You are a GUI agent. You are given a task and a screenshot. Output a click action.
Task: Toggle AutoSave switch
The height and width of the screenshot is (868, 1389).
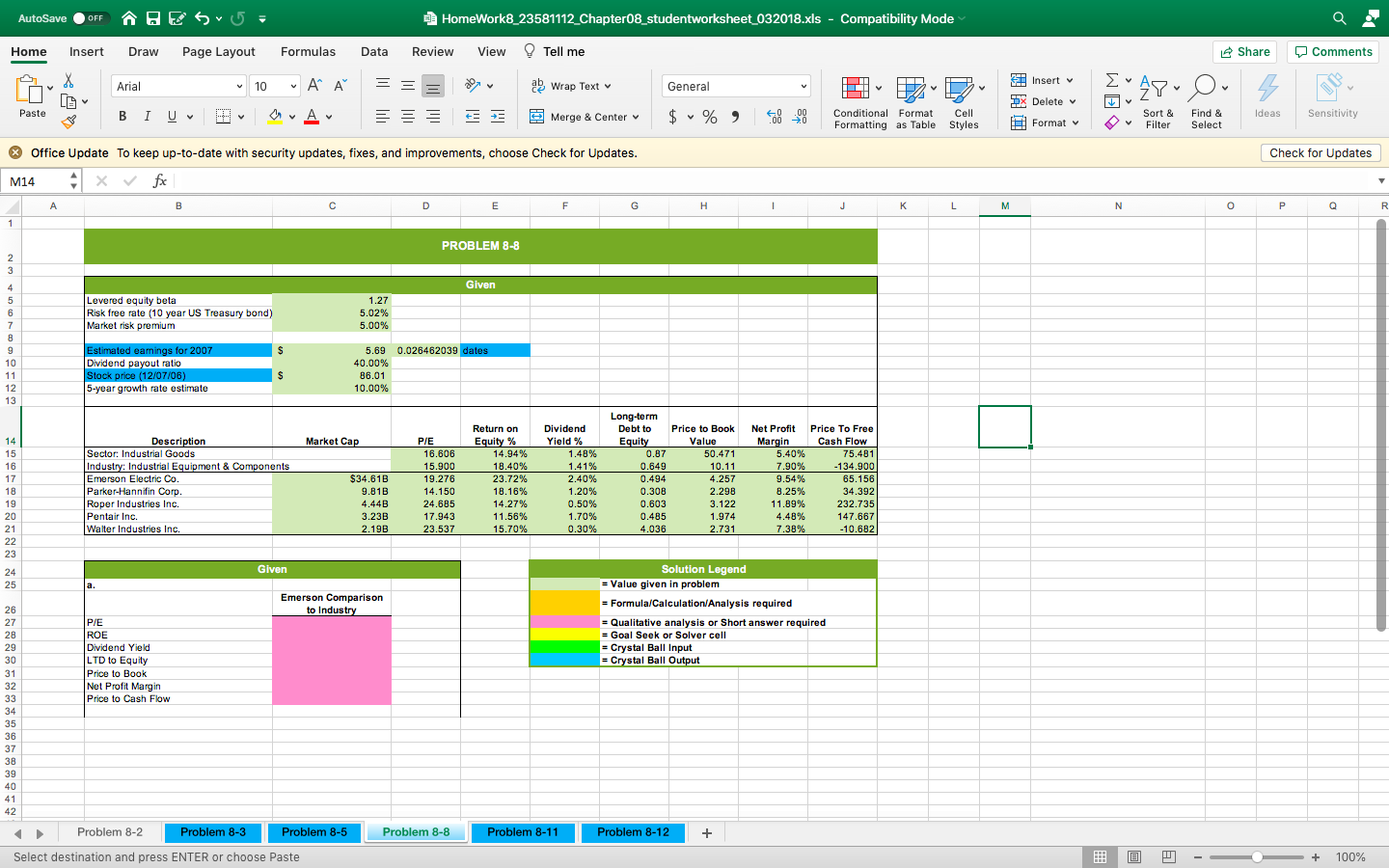(x=91, y=18)
